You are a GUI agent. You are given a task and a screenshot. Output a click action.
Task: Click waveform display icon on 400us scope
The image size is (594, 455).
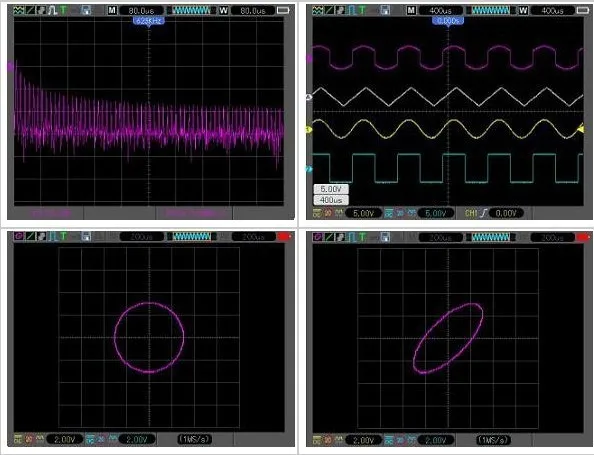point(317,11)
